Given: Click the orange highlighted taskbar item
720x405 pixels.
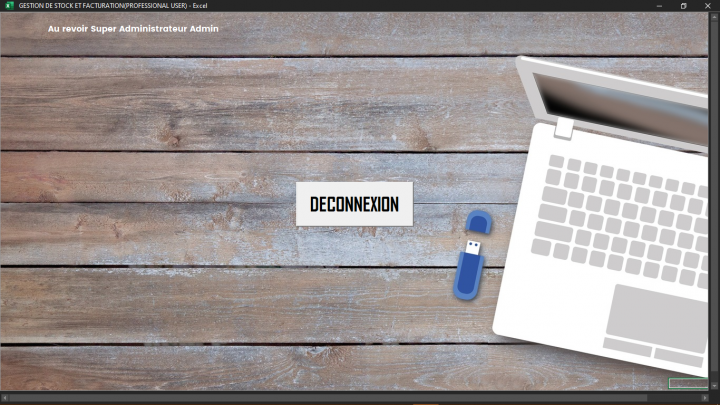Looking at the screenshot, I should coord(427,403).
